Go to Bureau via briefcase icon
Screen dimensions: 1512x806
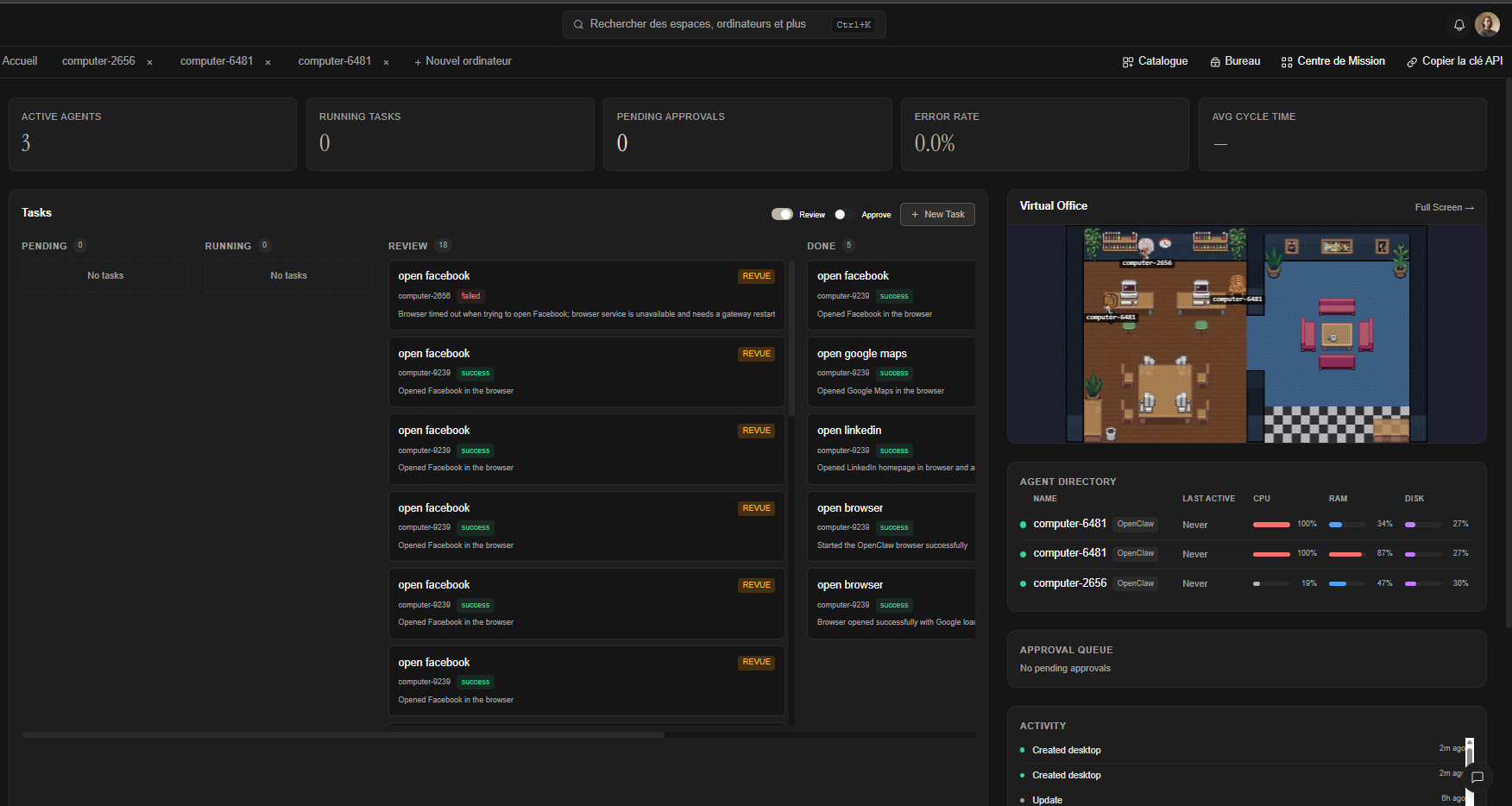[x=1215, y=62]
